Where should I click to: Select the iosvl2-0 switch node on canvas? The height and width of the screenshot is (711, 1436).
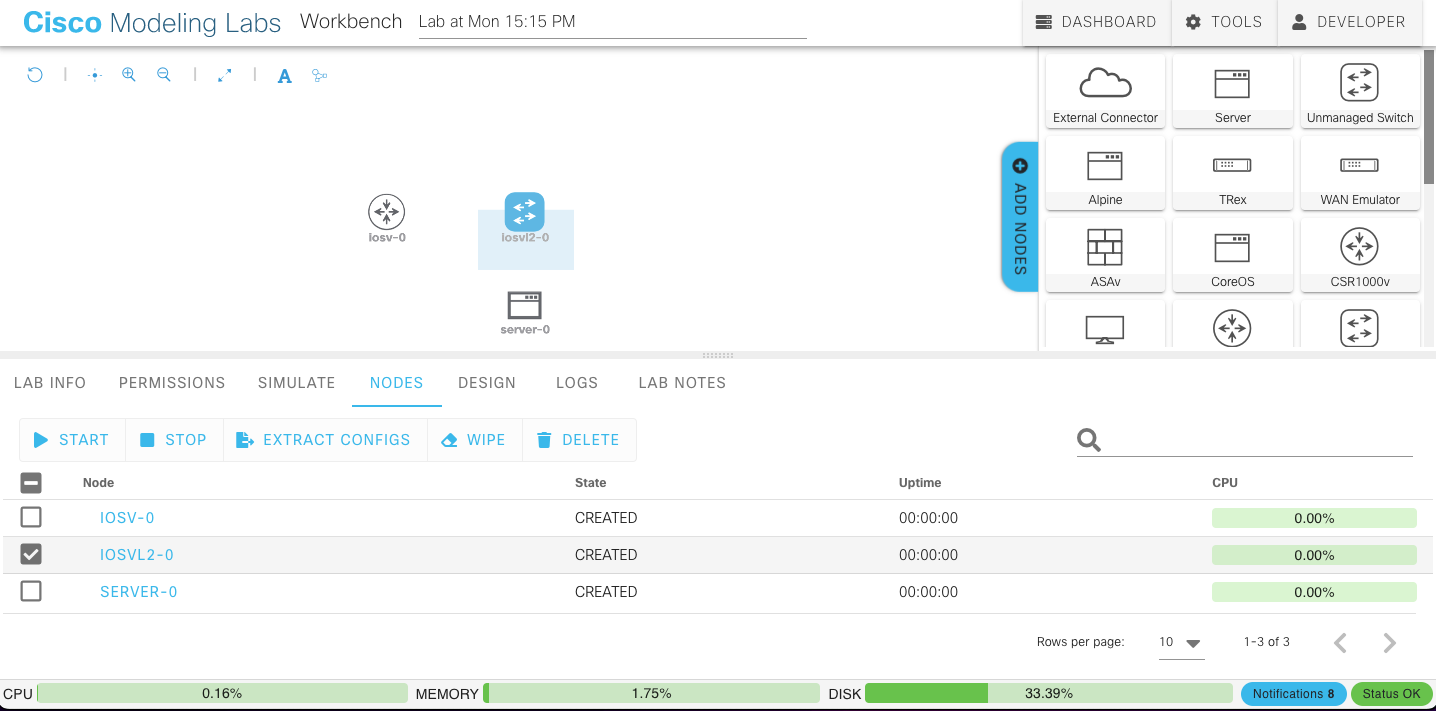(525, 212)
